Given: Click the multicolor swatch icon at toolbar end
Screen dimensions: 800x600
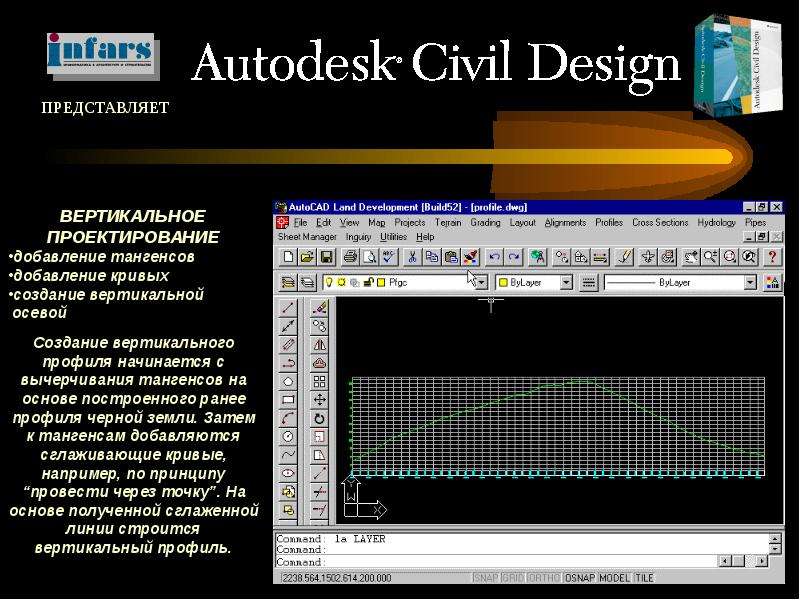Looking at the screenshot, I should click(772, 282).
